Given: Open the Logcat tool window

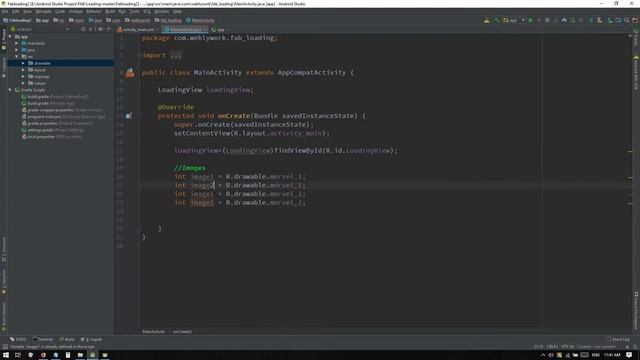Looking at the screenshot, I should point(91,339).
